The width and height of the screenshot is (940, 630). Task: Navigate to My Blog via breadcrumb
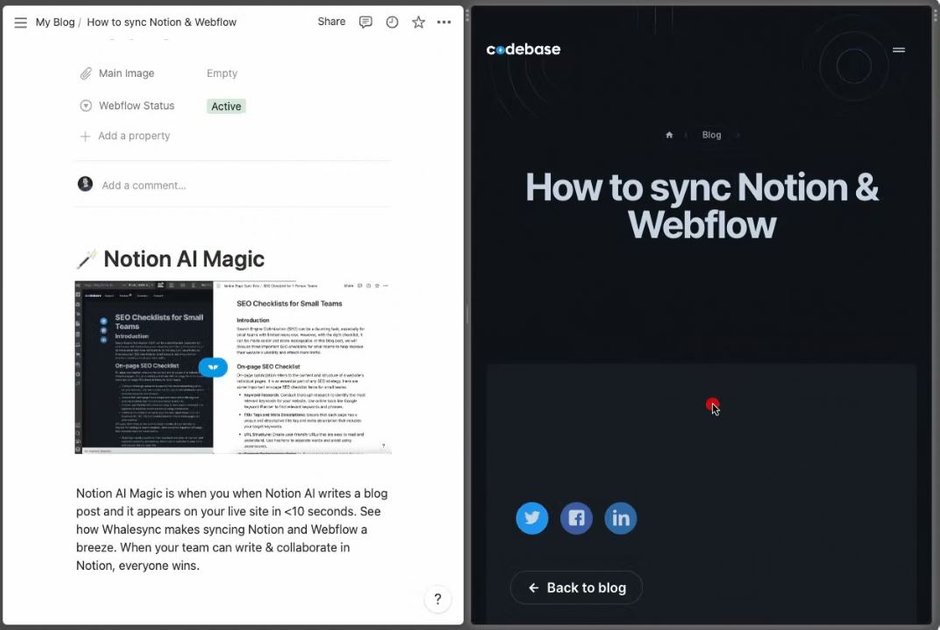[x=55, y=21]
